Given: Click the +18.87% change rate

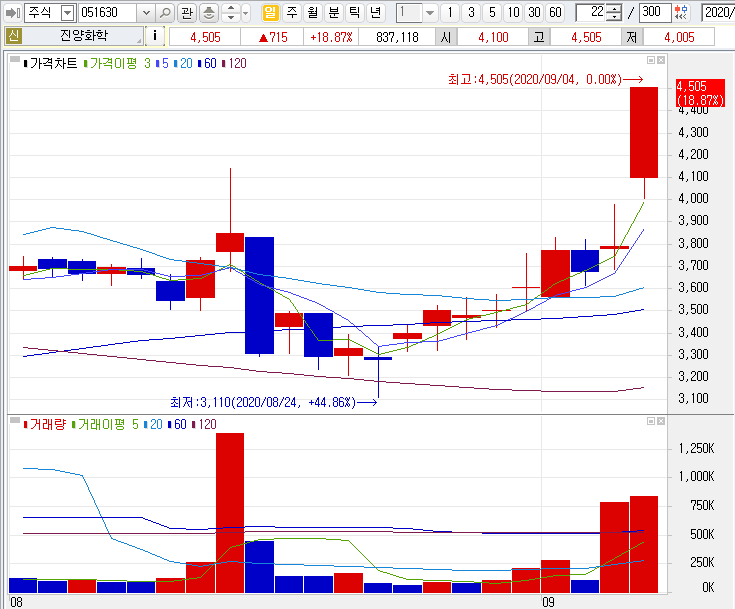Looking at the screenshot, I should pos(331,37).
